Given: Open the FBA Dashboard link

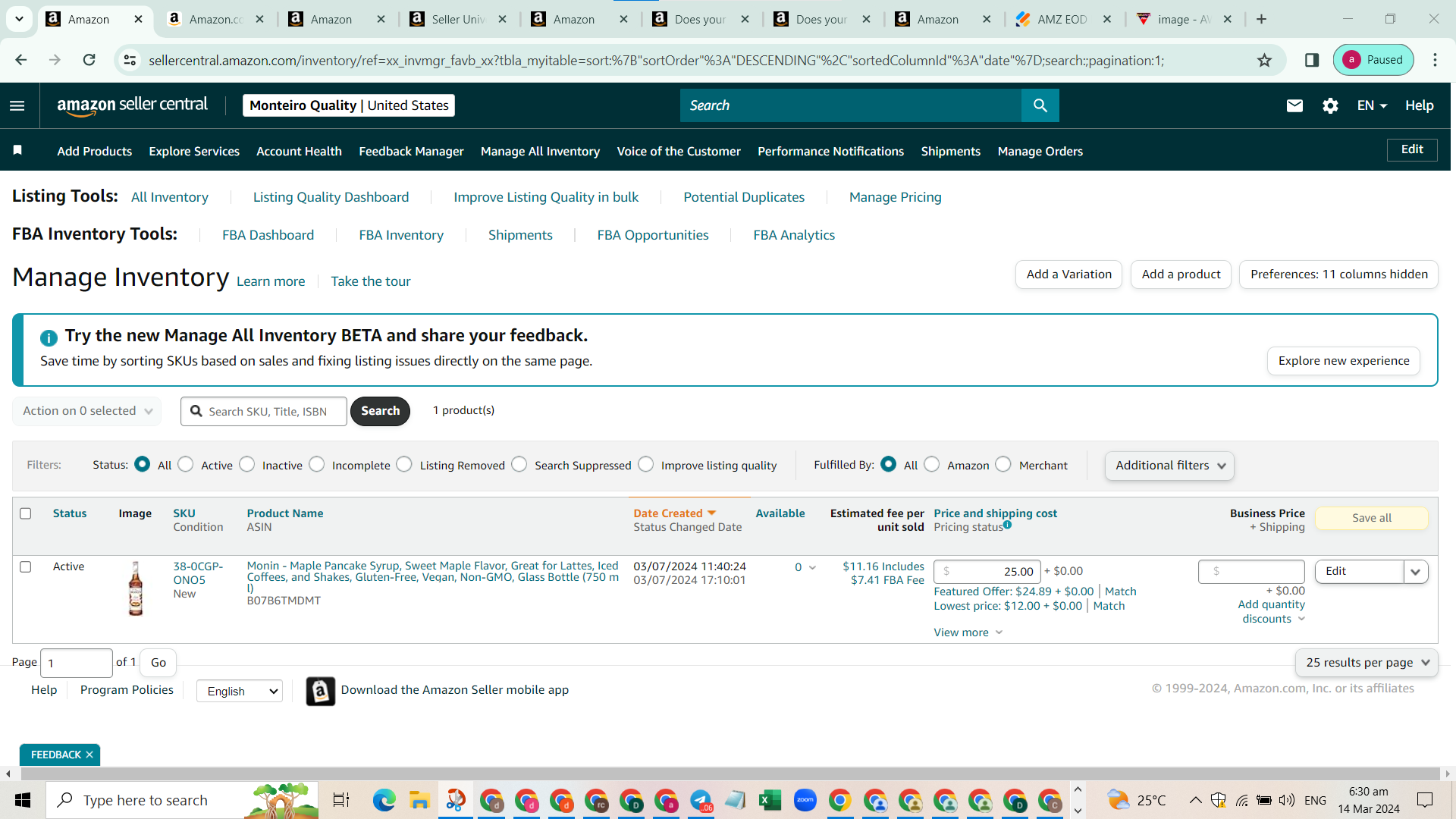Looking at the screenshot, I should (x=268, y=235).
